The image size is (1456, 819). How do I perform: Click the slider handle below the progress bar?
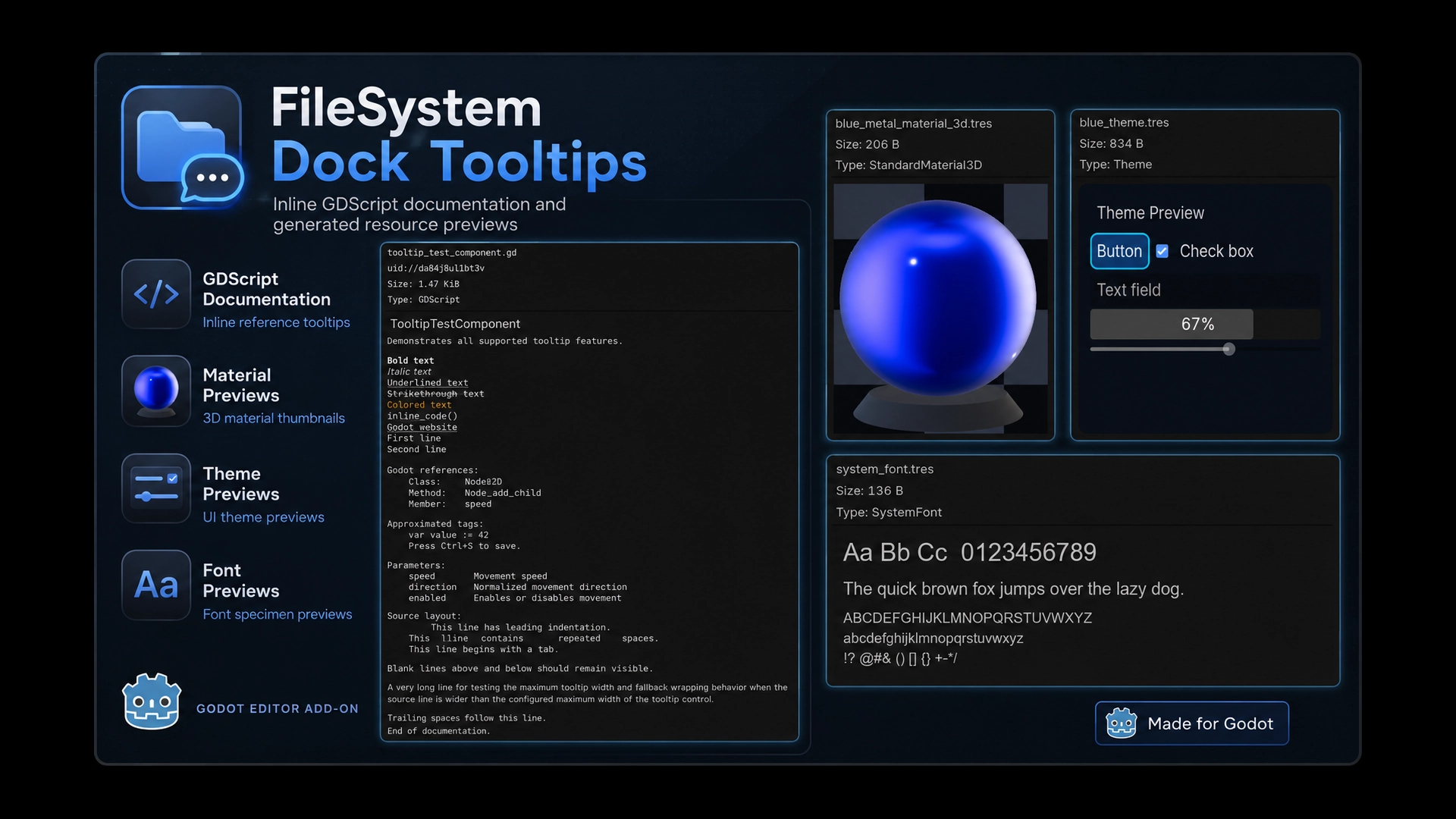(1228, 349)
